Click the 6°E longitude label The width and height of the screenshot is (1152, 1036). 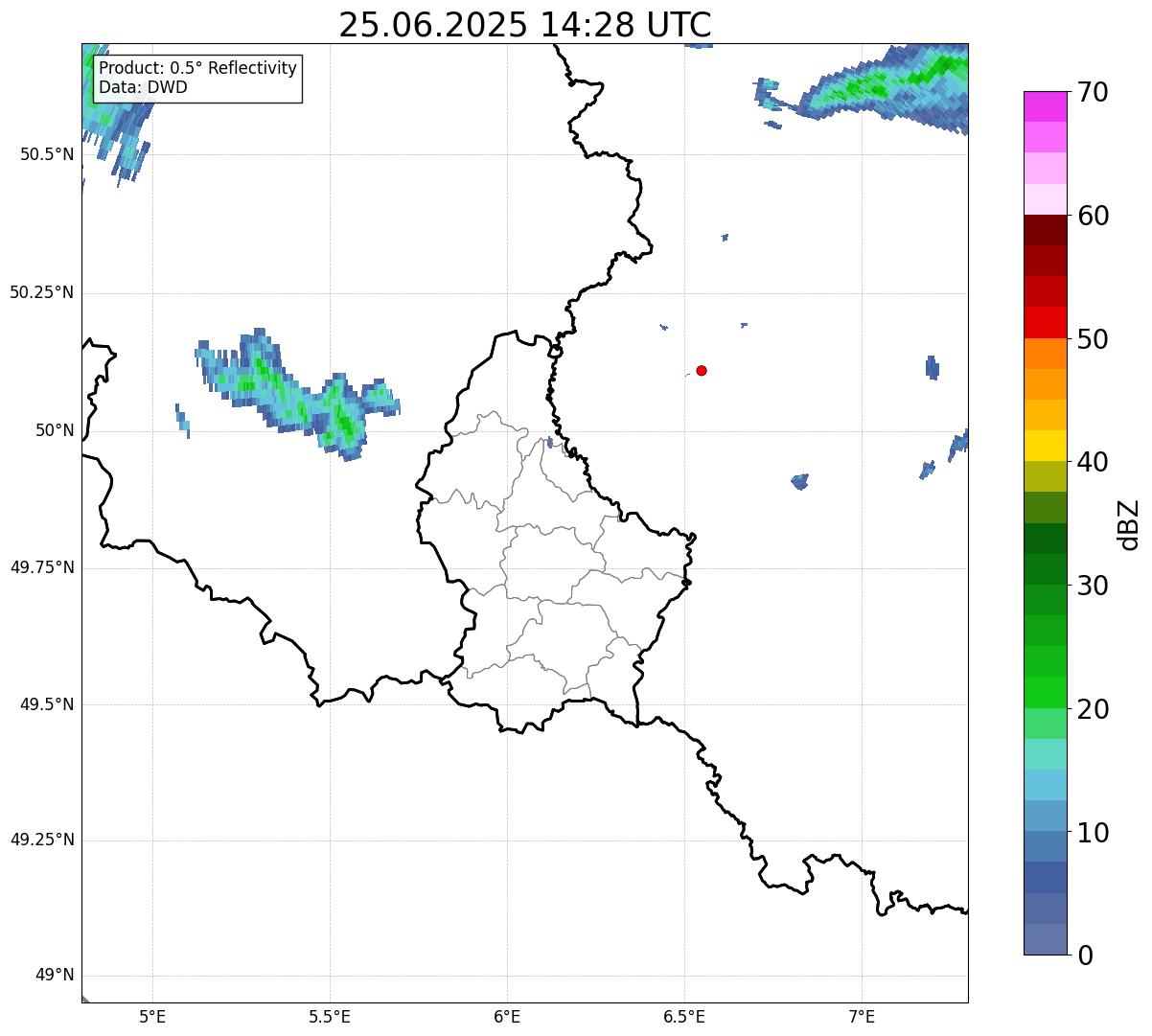pos(507,1017)
